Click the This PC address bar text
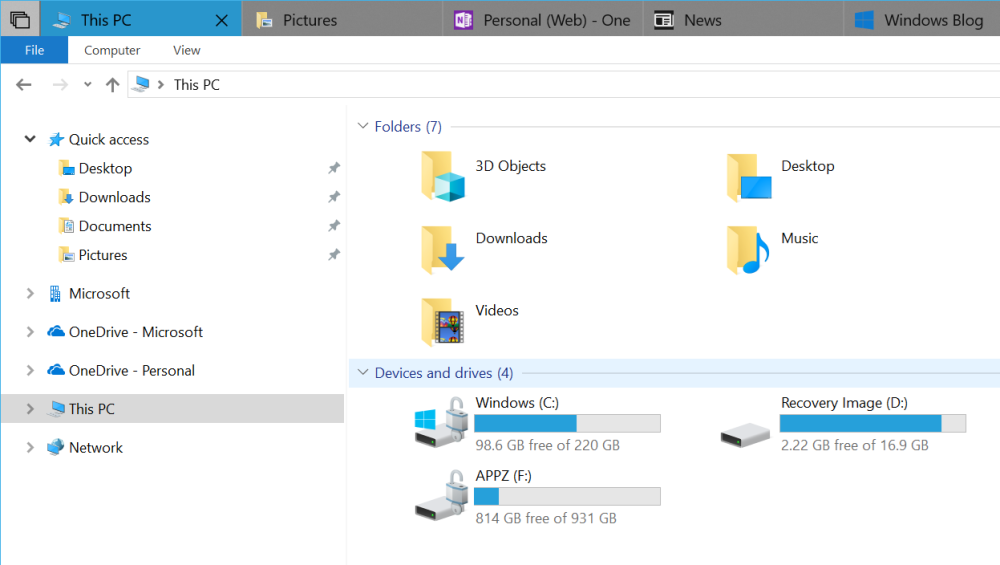Screen dimensions: 1000x565 [196, 85]
